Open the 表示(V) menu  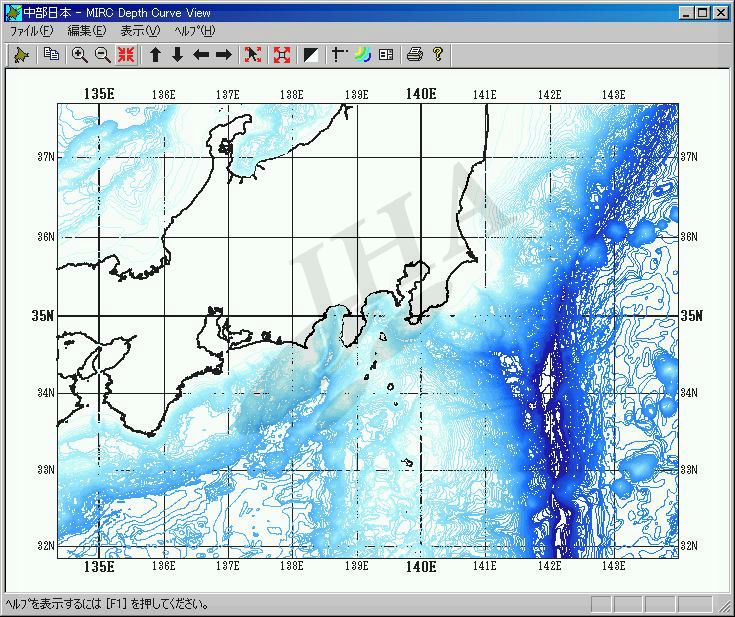[140, 31]
